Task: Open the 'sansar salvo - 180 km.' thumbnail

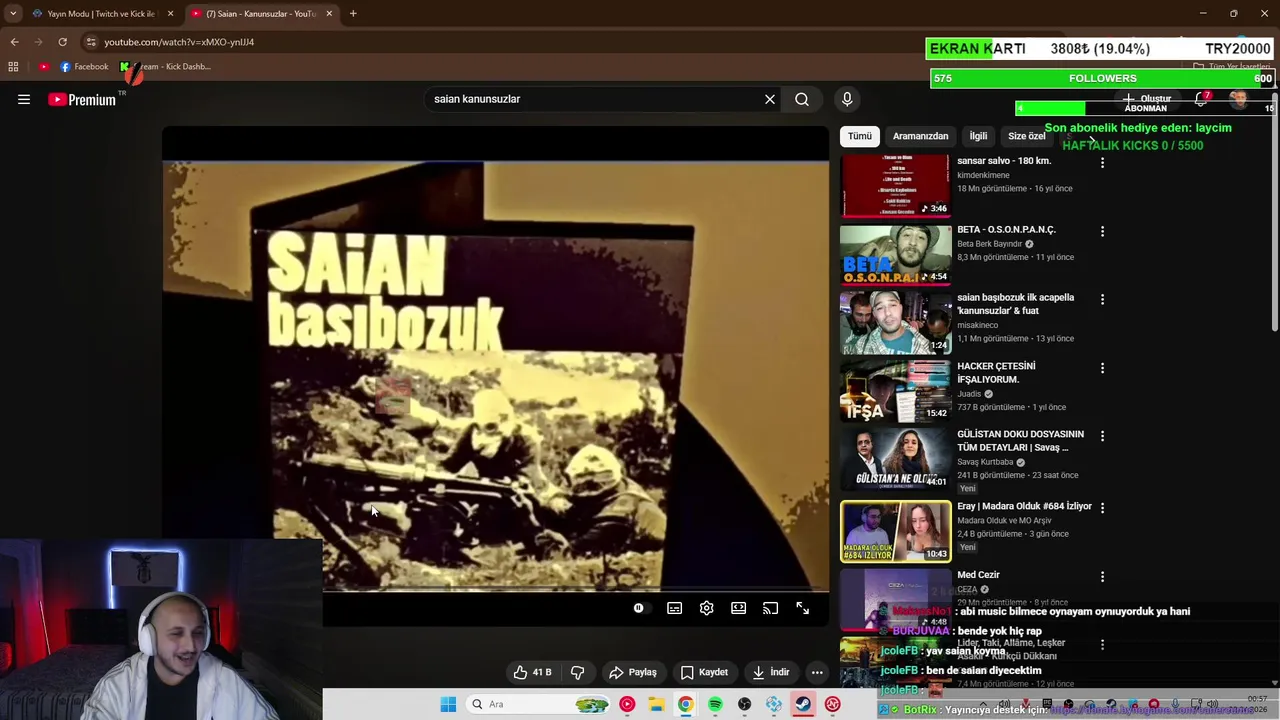Action: (895, 186)
